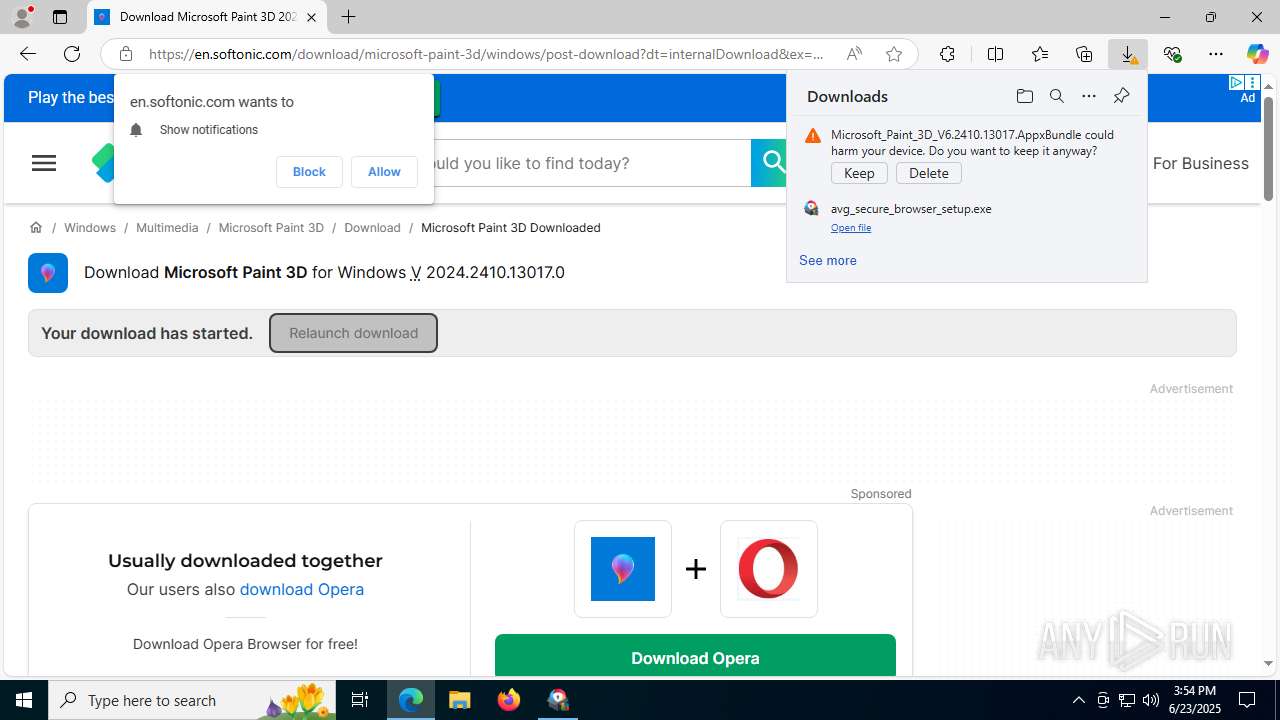Follow the download Opera text link
Image resolution: width=1280 pixels, height=720 pixels.
[301, 589]
